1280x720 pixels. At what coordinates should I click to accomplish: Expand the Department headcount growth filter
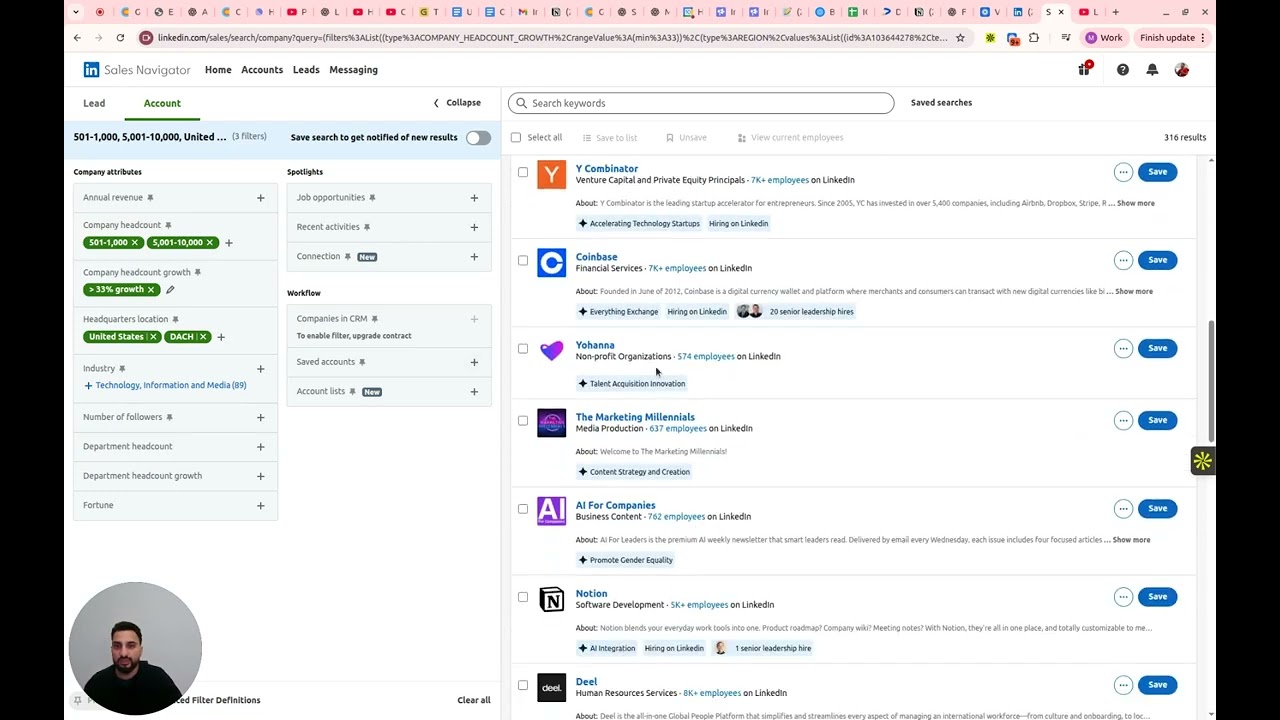(260, 476)
